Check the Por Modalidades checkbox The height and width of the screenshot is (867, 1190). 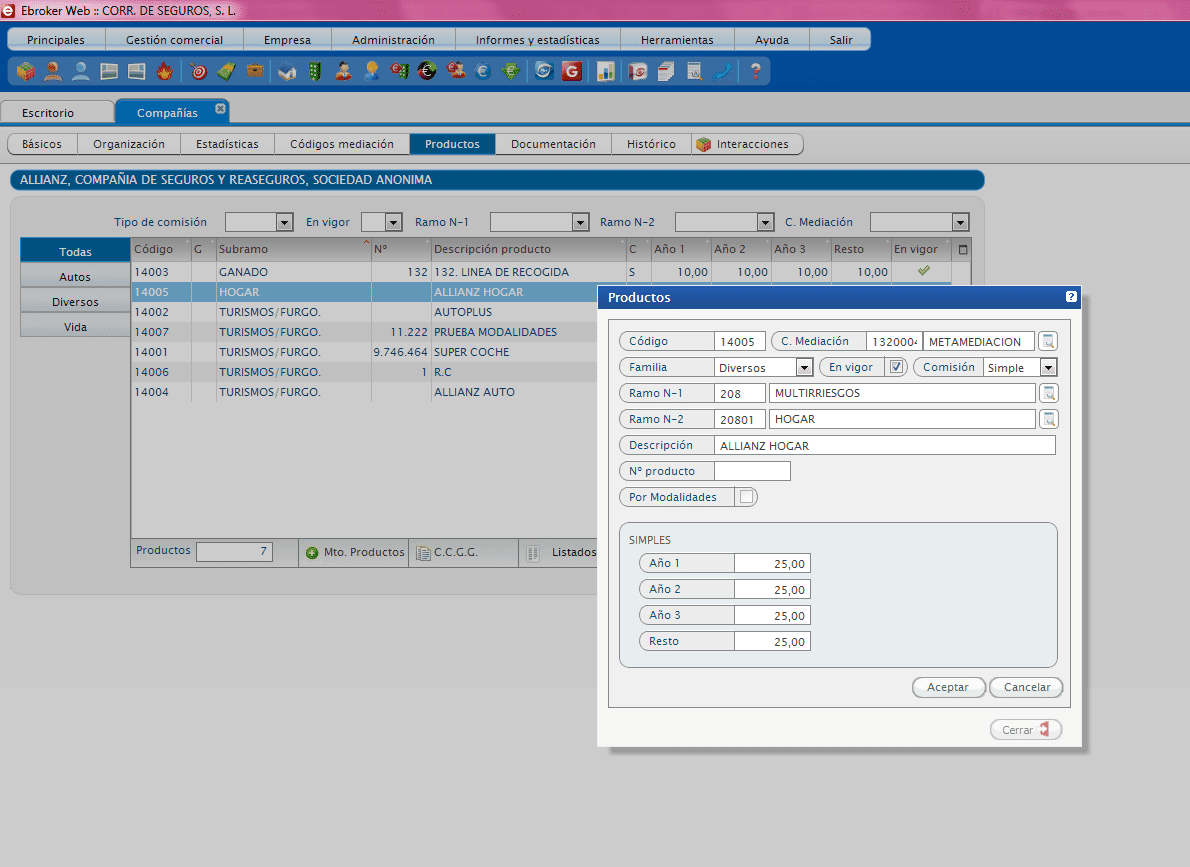tap(747, 497)
